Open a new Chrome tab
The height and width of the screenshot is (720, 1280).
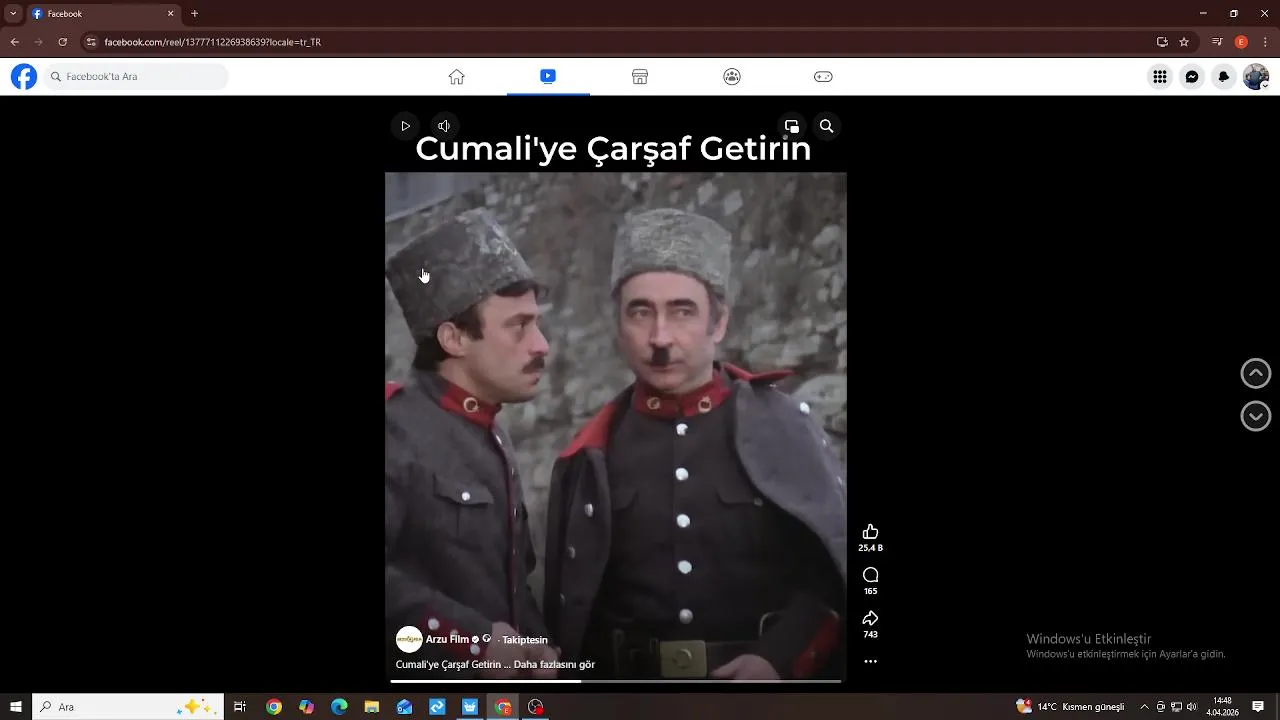click(x=194, y=14)
